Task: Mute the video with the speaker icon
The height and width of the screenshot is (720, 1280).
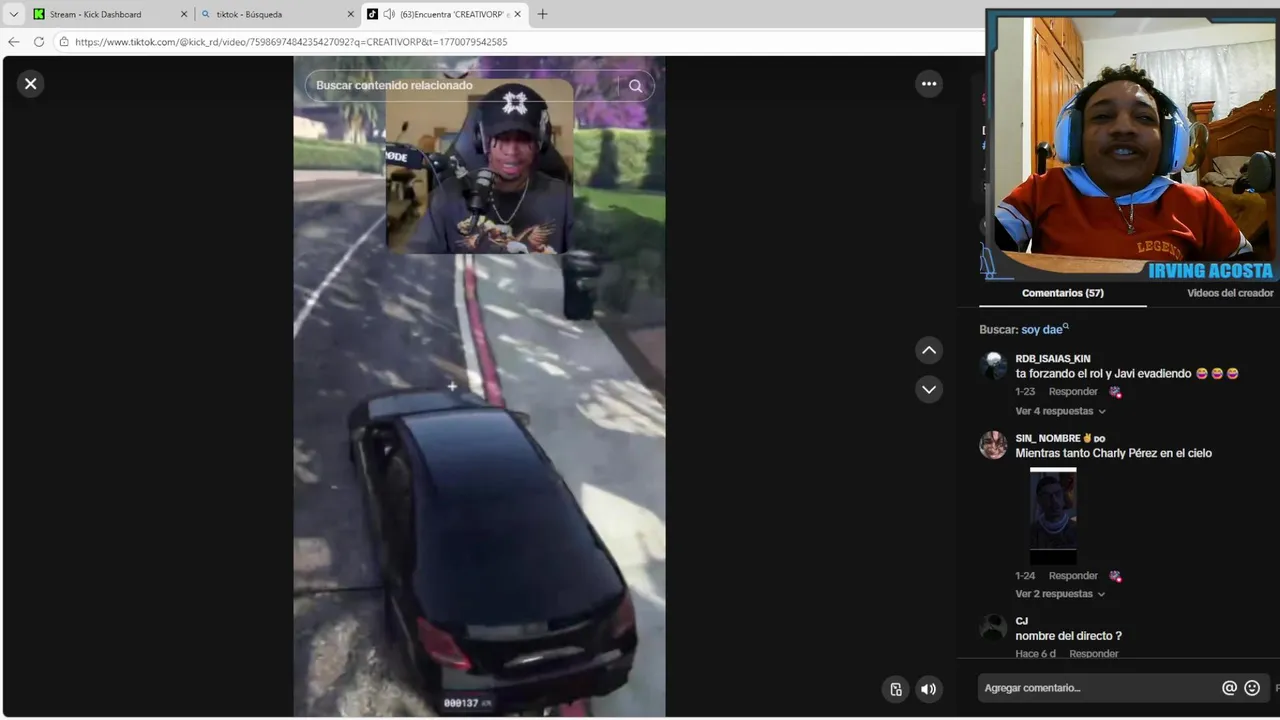Action: [x=929, y=688]
